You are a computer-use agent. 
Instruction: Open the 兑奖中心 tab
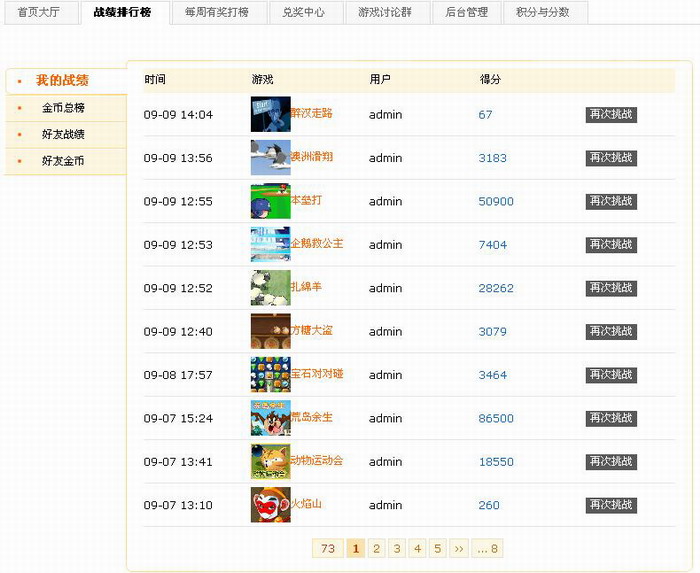pyautogui.click(x=304, y=12)
